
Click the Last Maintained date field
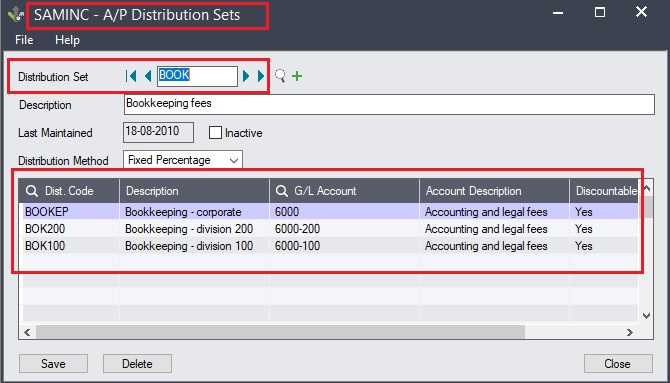pyautogui.click(x=159, y=133)
